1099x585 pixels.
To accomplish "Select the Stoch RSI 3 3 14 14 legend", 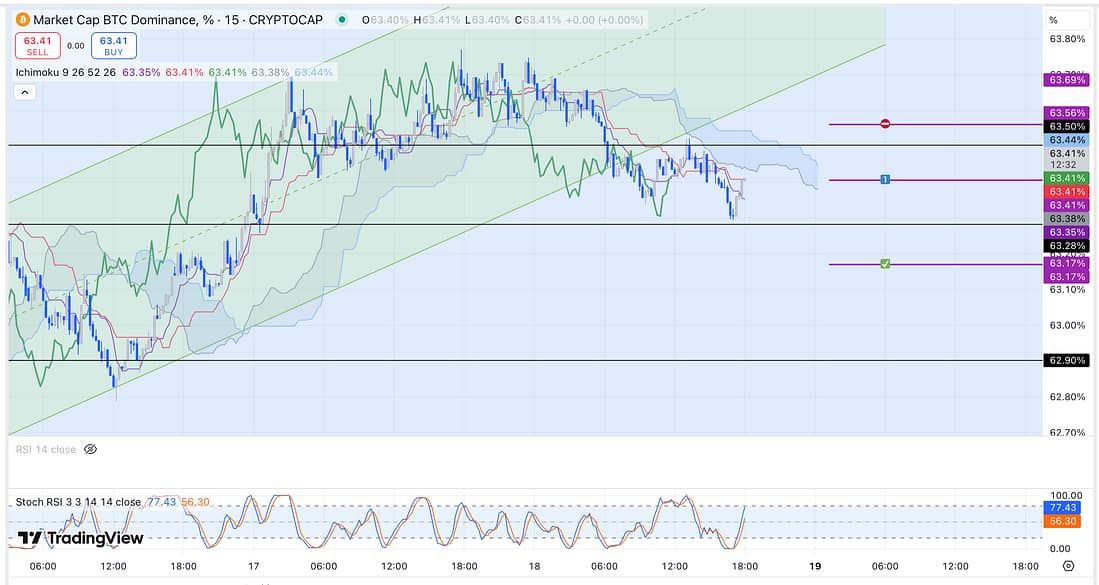I will coord(78,502).
